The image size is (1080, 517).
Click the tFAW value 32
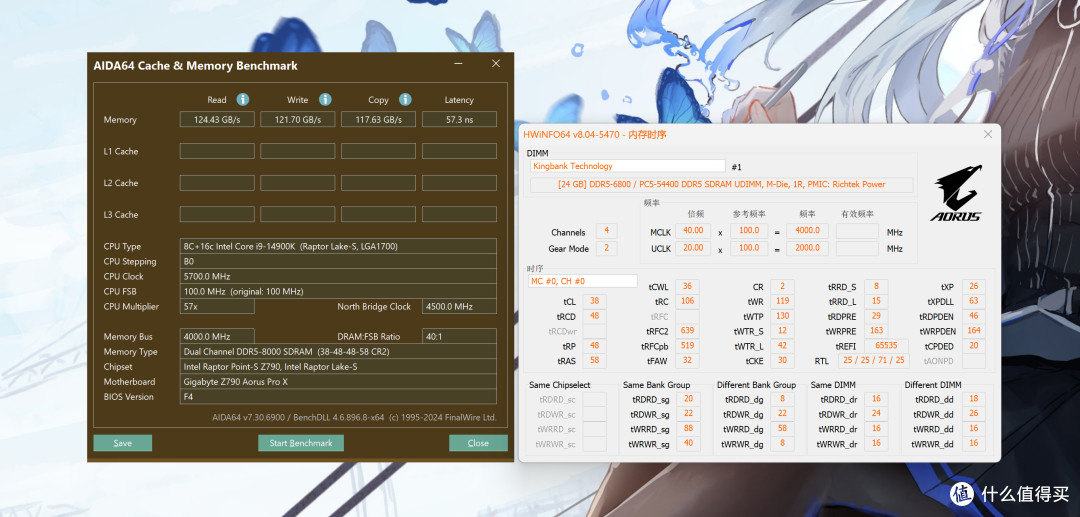(687, 360)
